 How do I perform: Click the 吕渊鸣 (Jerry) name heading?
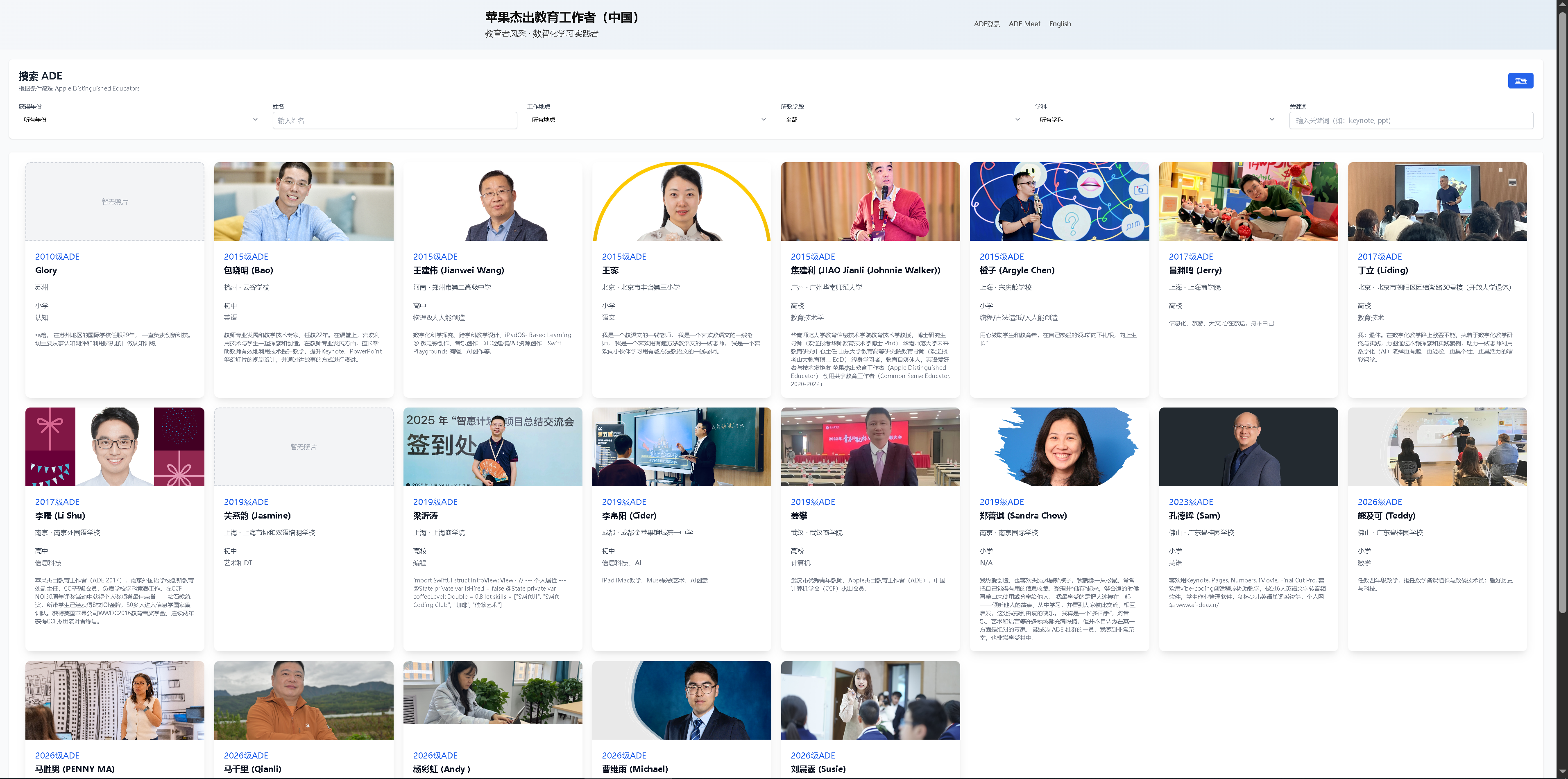(x=1195, y=270)
